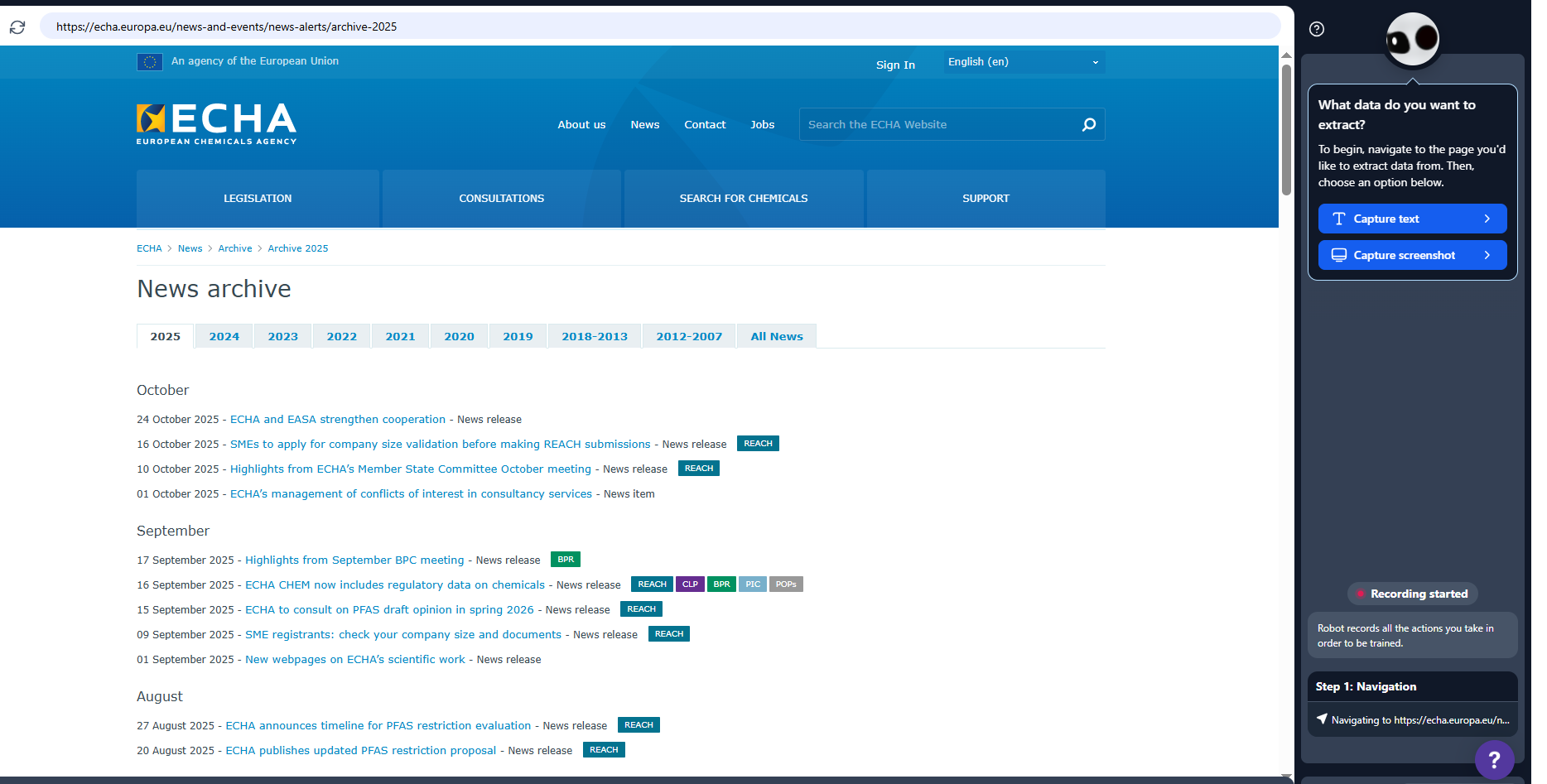
Task: Click the browser reload icon
Action: [17, 27]
